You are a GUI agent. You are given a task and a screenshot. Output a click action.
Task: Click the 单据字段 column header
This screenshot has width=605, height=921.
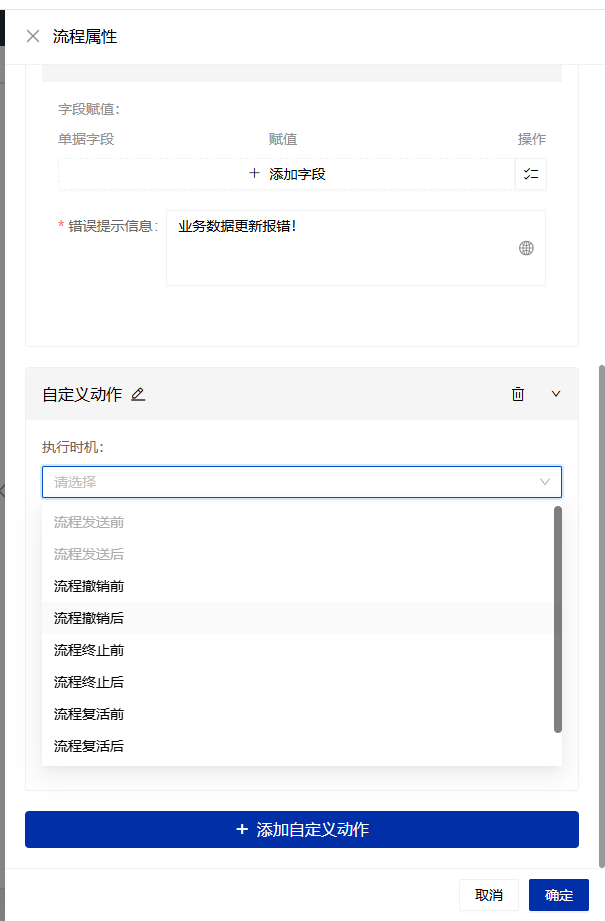86,139
